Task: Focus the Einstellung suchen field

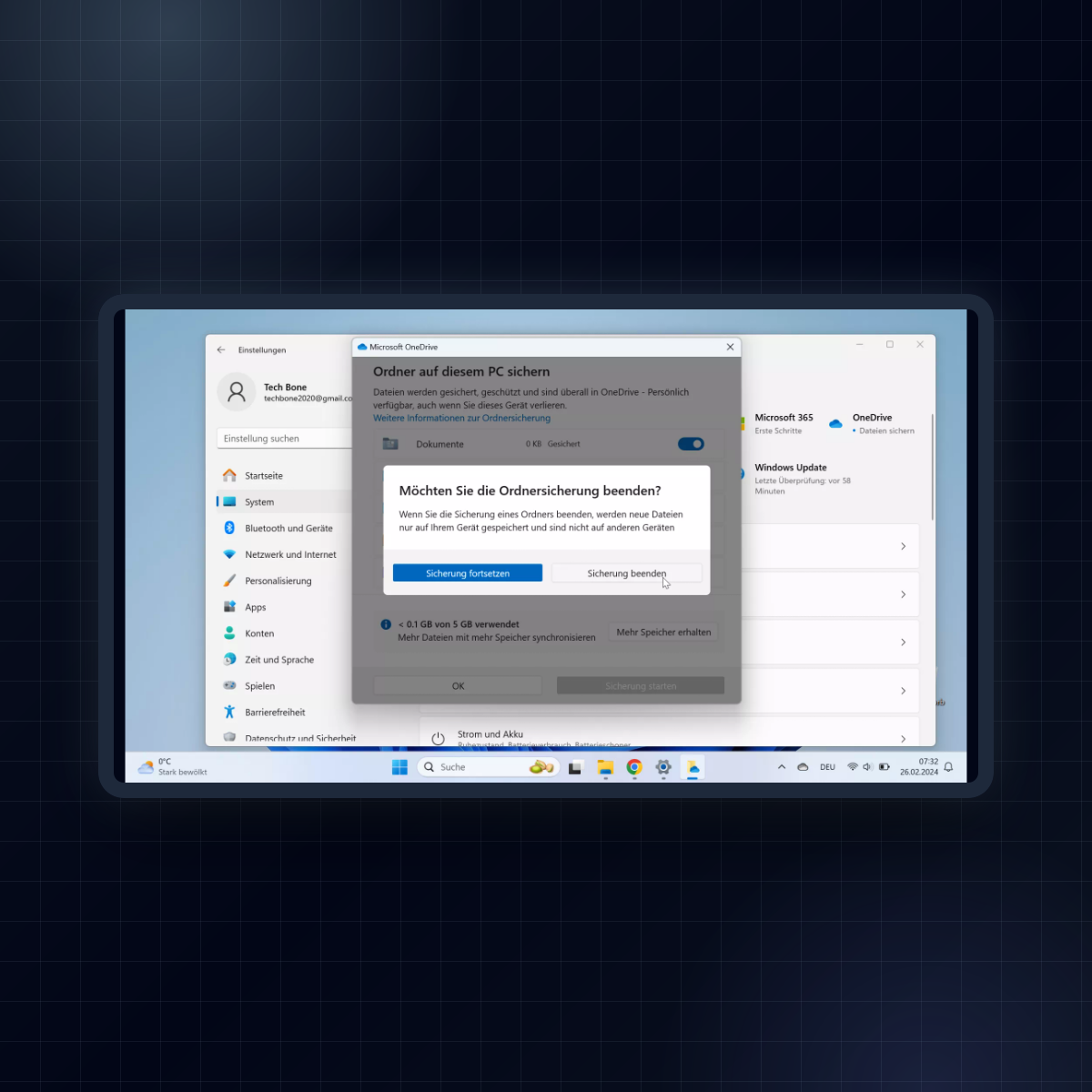Action: pos(284,439)
